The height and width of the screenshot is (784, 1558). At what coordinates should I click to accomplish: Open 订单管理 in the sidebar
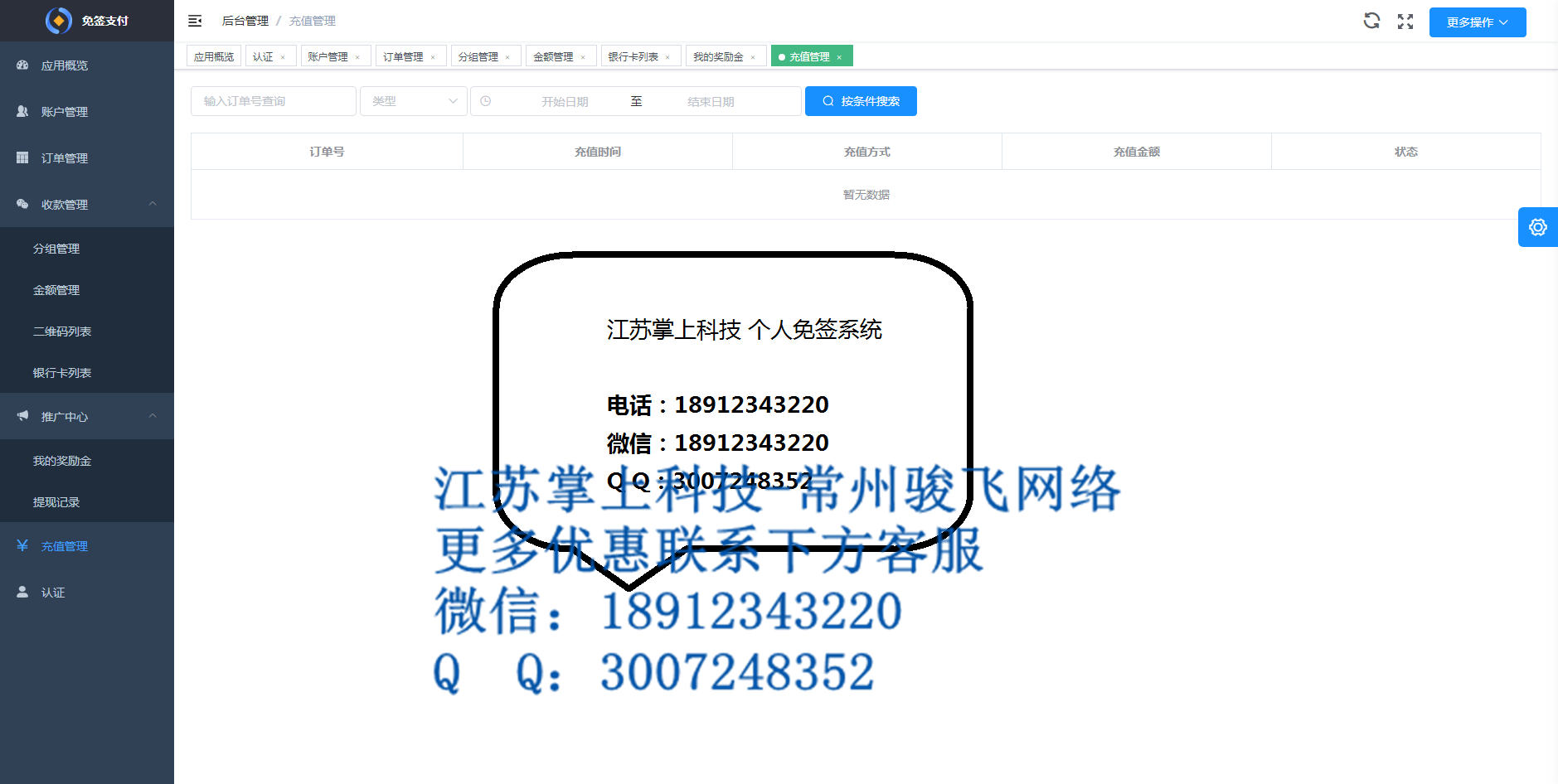click(x=87, y=157)
